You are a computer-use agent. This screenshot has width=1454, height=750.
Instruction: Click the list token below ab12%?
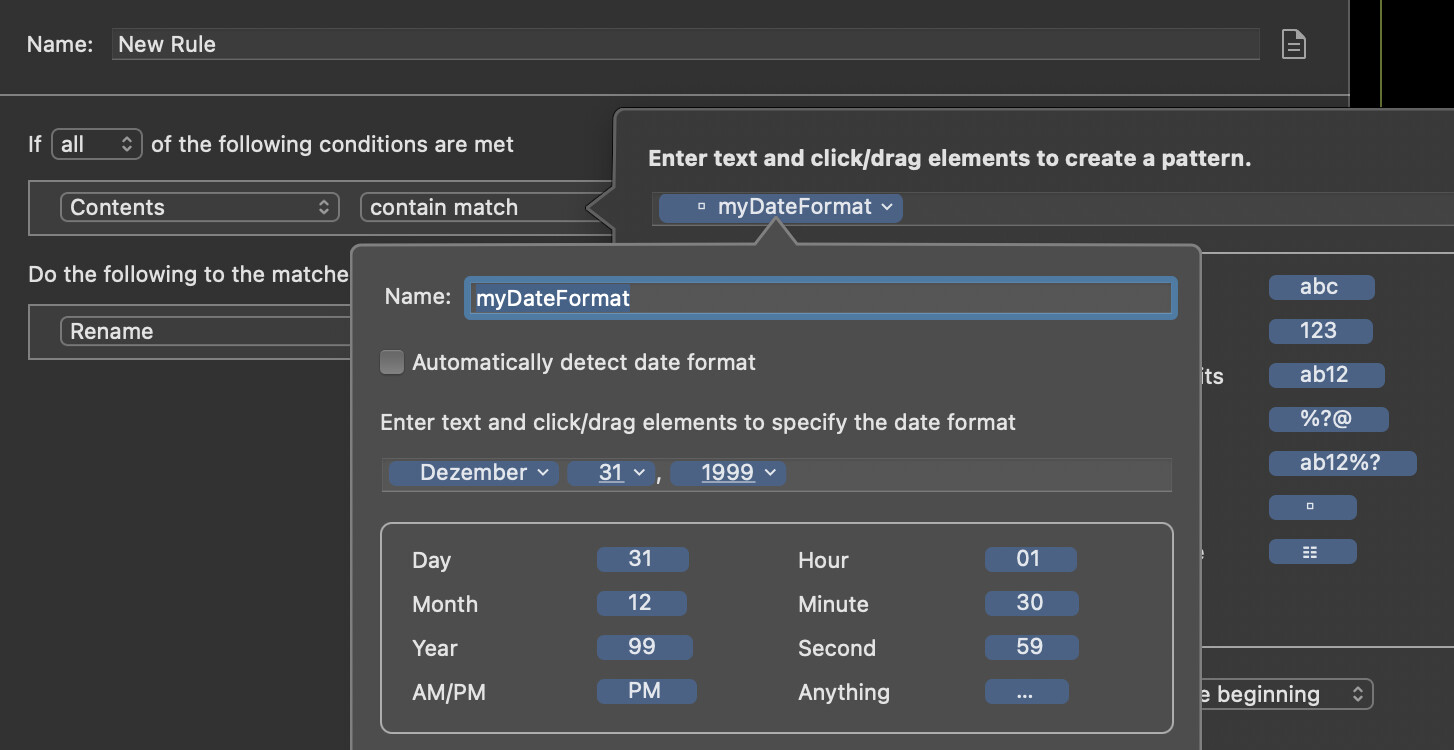click(x=1313, y=551)
